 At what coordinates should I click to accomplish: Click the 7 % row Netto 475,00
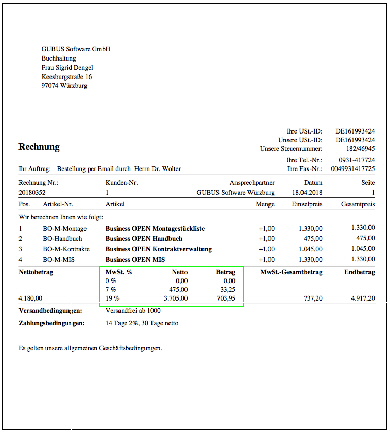click(x=179, y=290)
